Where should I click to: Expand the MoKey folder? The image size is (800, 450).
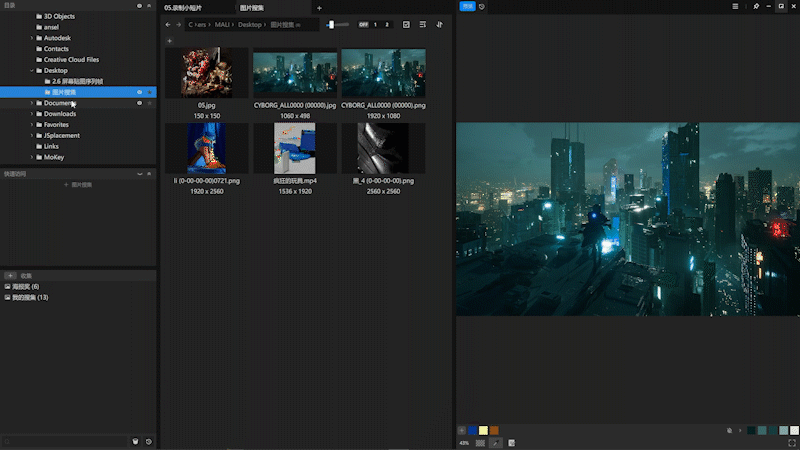click(x=32, y=157)
